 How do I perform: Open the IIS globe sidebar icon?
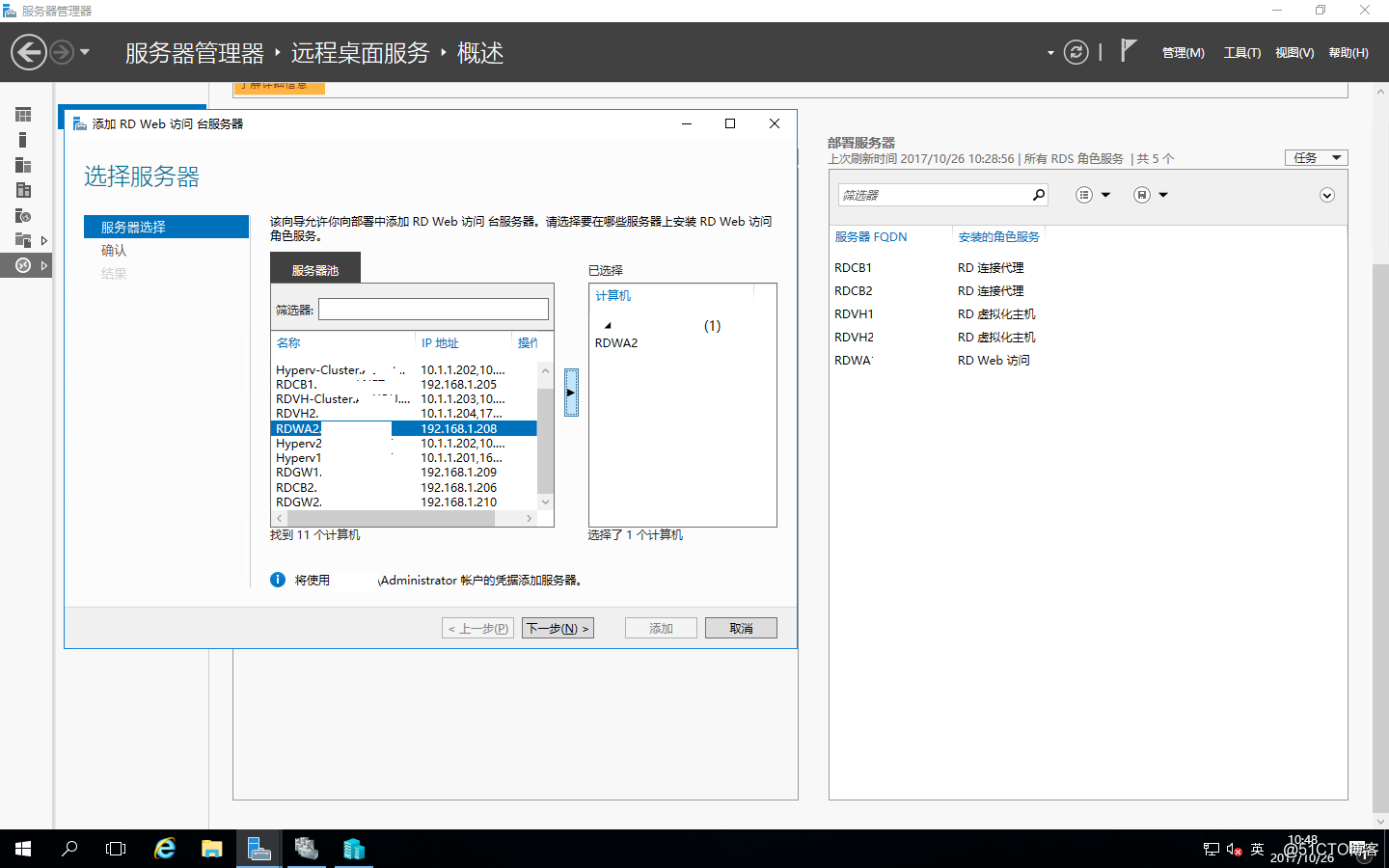23,215
